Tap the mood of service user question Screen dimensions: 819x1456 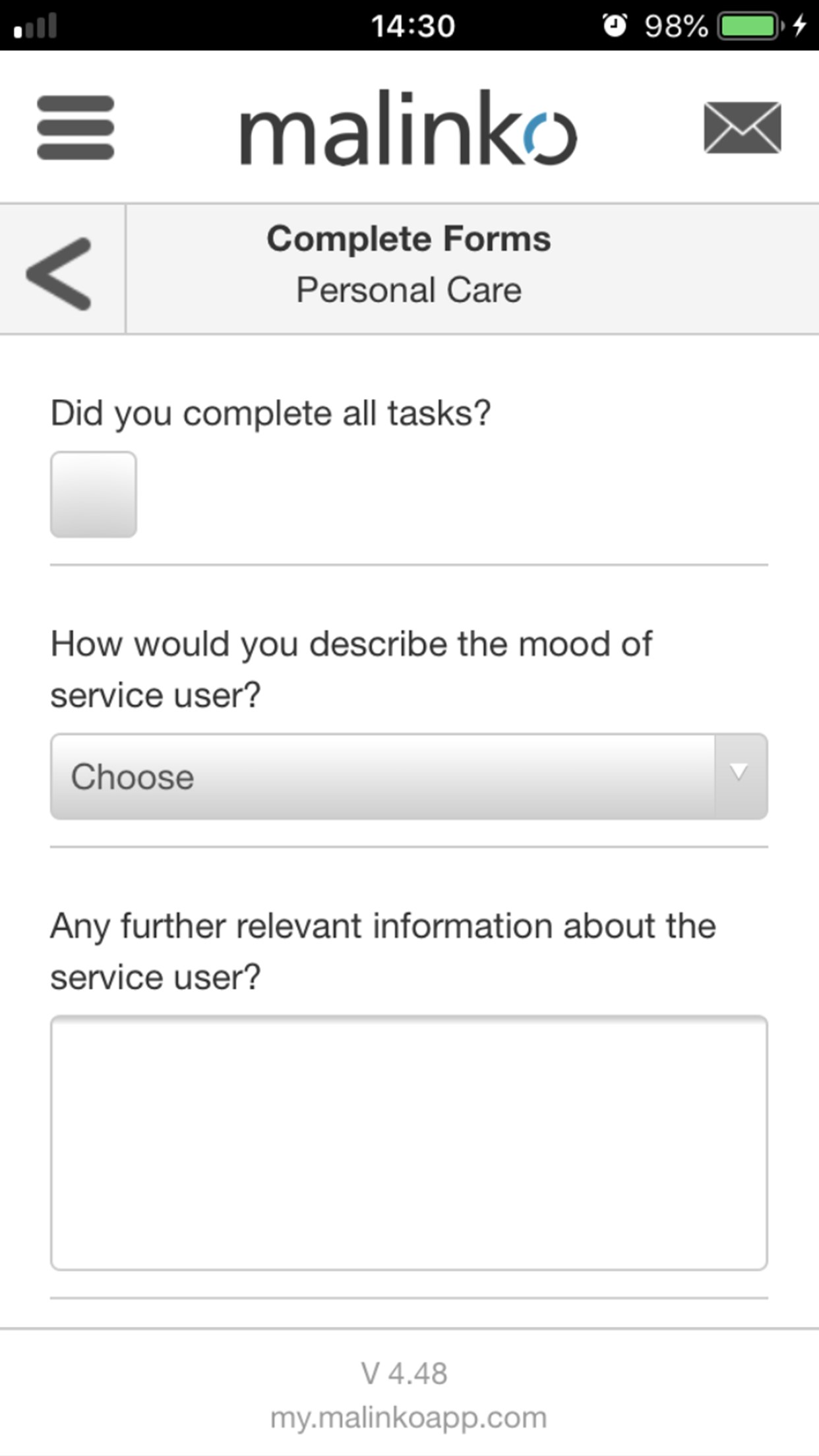(351, 669)
